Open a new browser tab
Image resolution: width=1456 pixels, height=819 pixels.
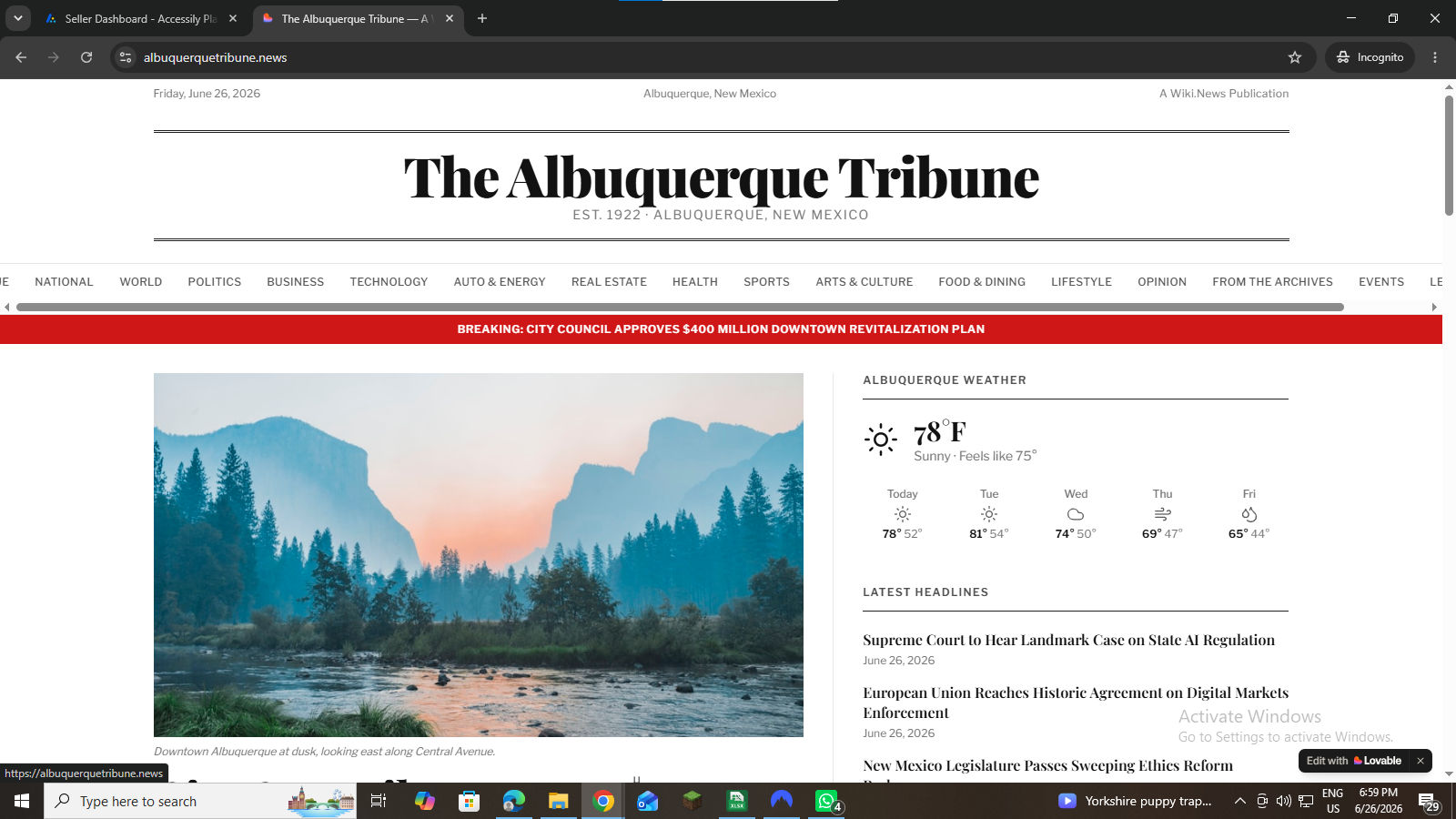click(x=482, y=18)
